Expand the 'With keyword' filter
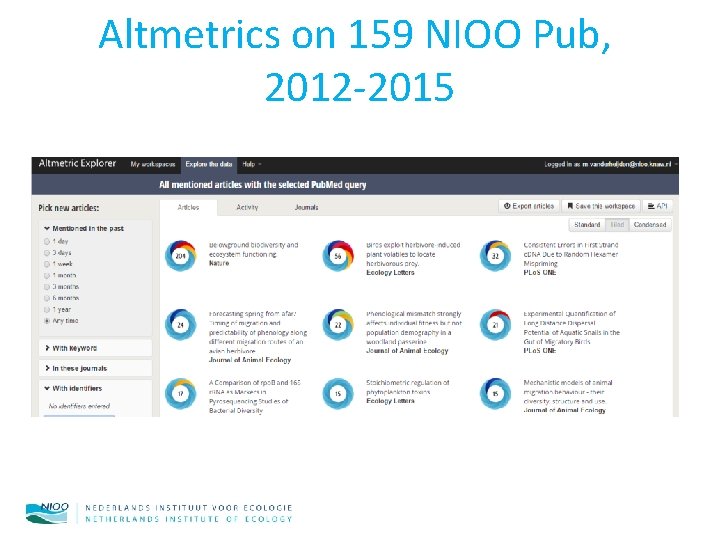Viewport: 720px width, 540px height. pyautogui.click(x=95, y=348)
